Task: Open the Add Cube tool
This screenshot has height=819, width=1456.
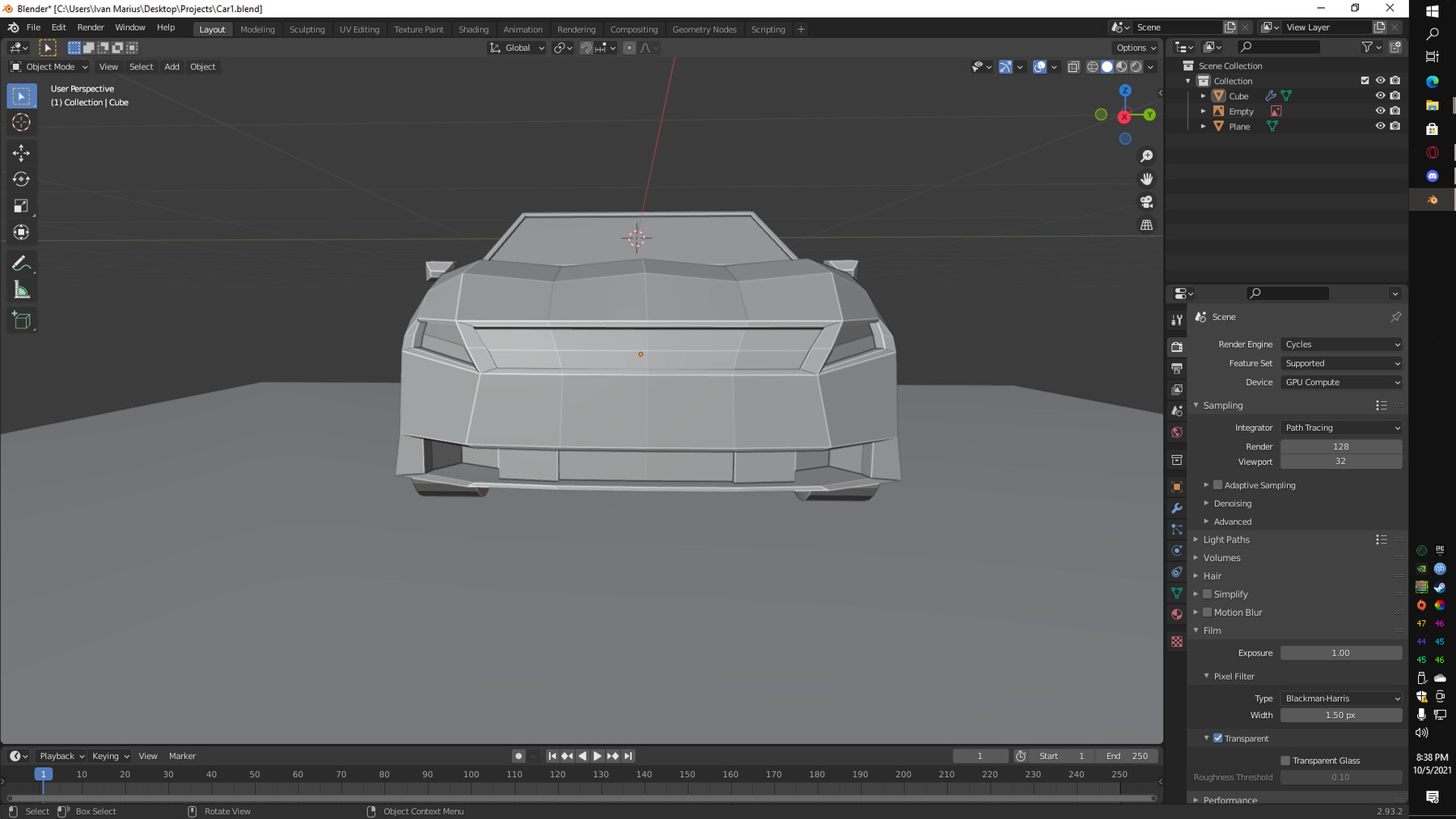Action: [x=22, y=320]
